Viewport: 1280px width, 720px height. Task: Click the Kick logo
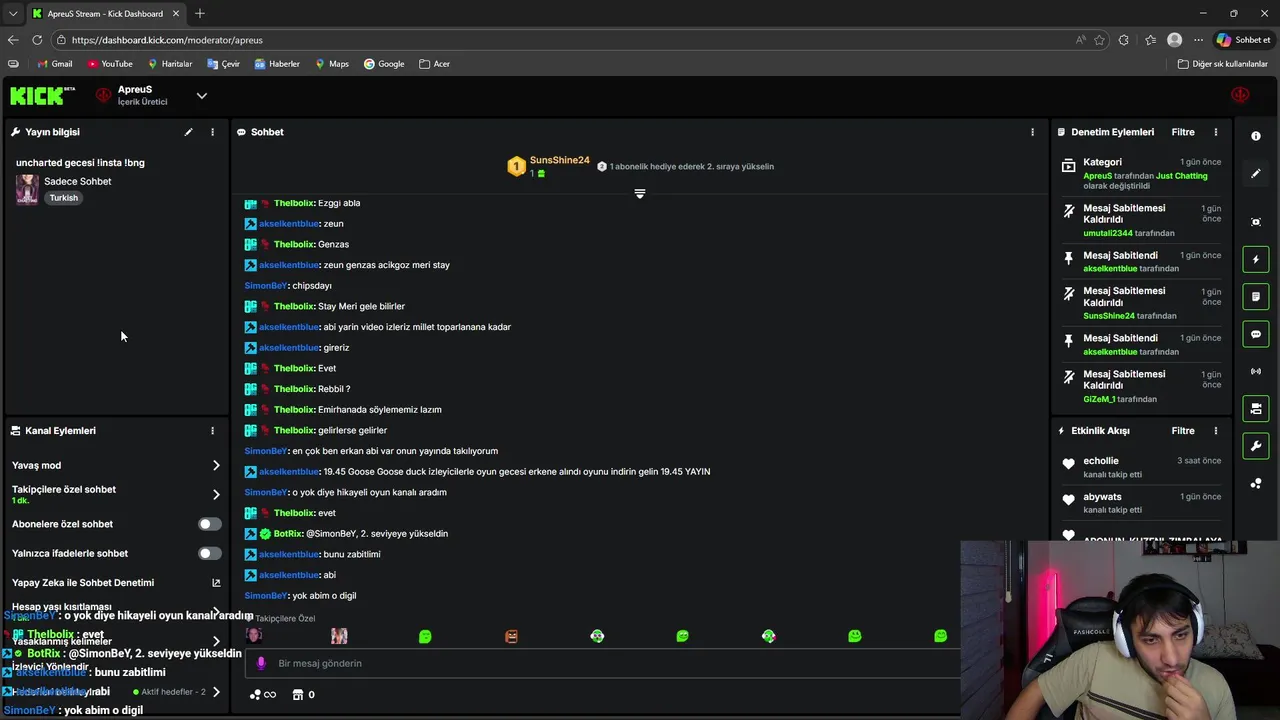42,96
